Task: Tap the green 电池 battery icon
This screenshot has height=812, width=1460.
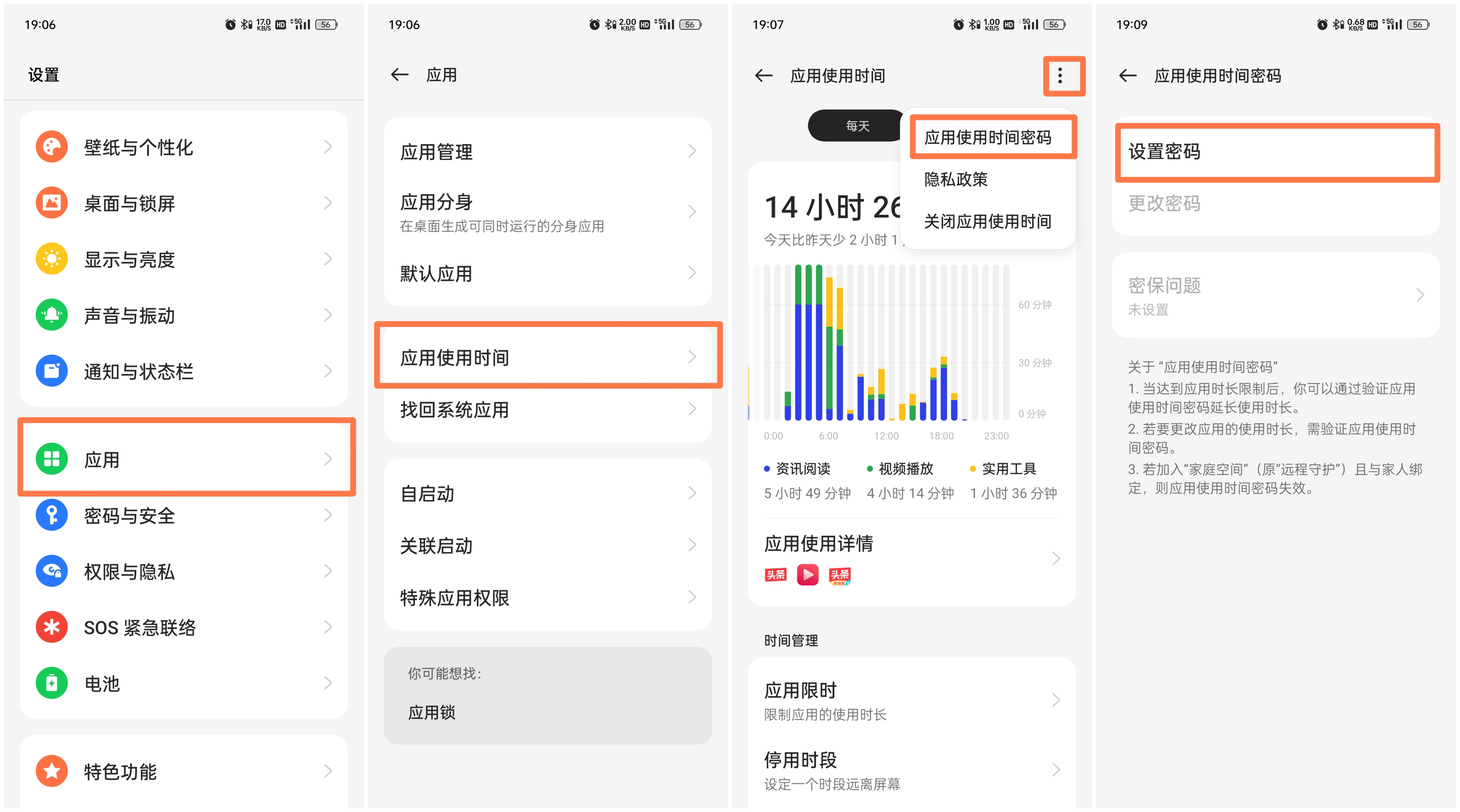Action: click(51, 683)
